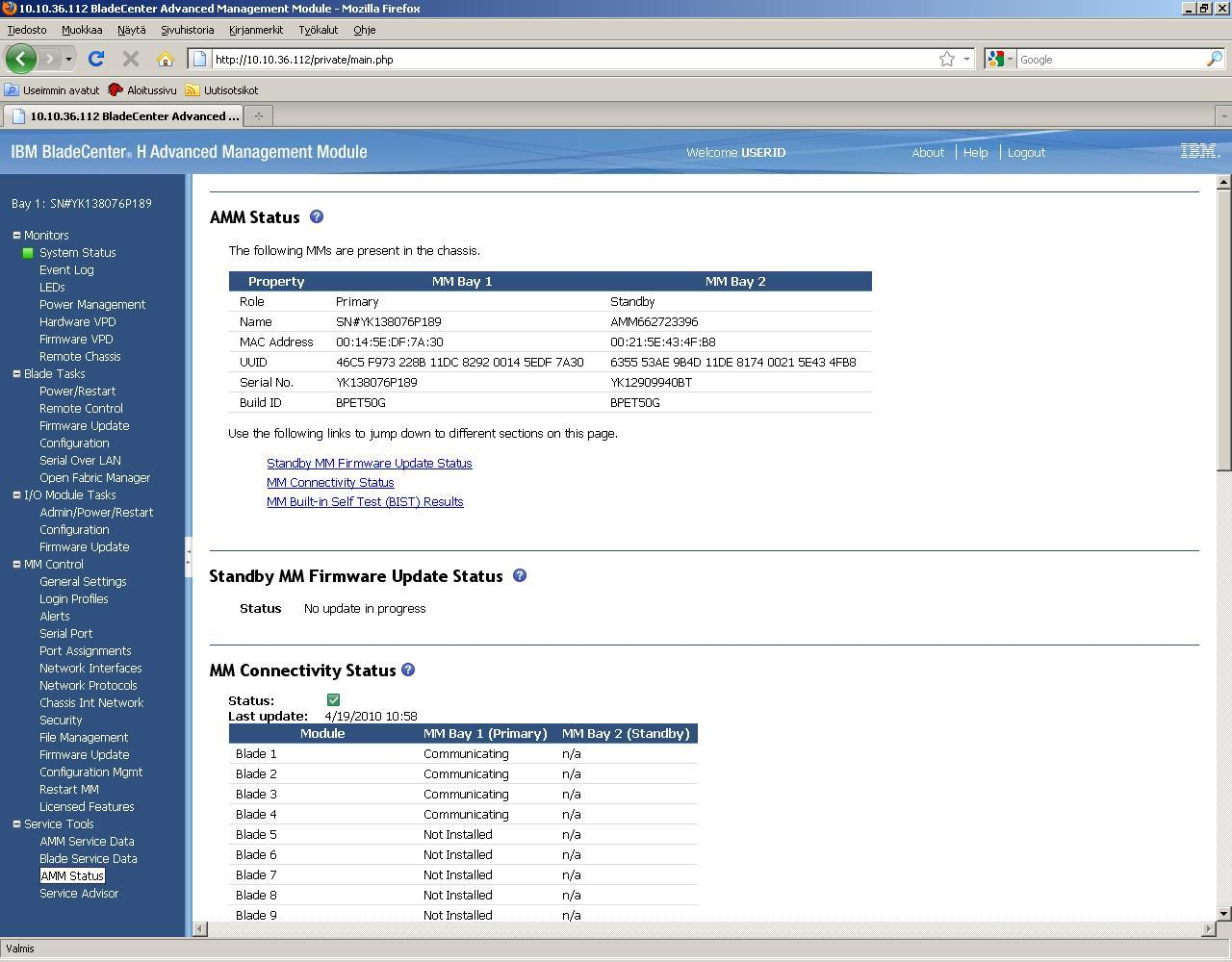The image size is (1232, 962).
Task: Open the Aloitussivu bookmark
Action: pos(142,89)
